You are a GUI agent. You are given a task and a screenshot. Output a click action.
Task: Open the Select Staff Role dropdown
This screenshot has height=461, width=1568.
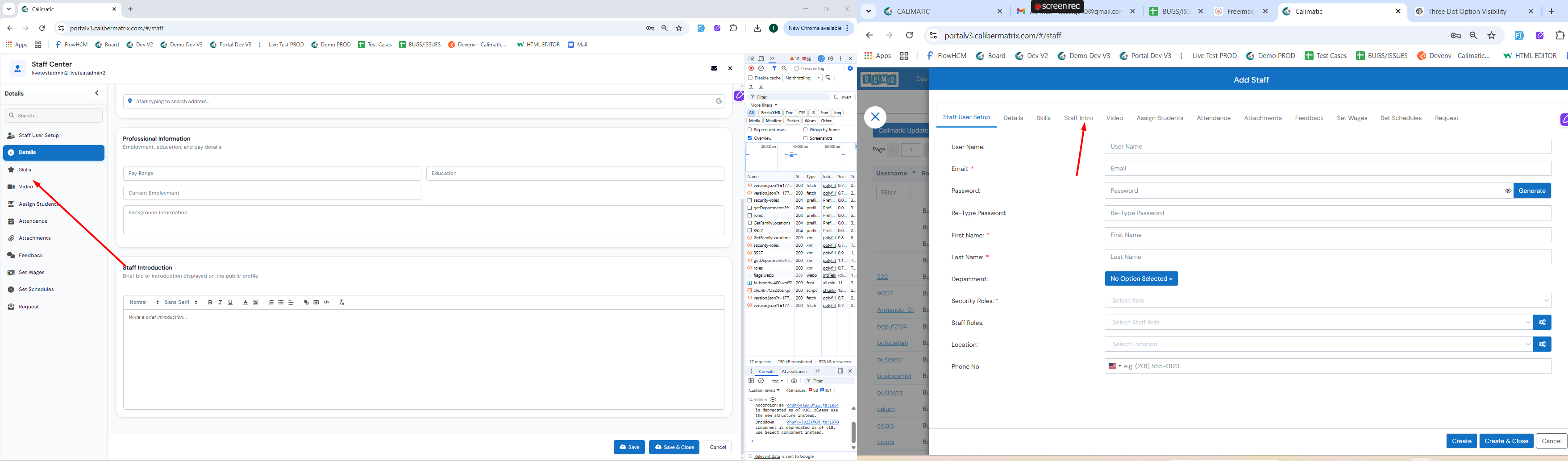1318,322
